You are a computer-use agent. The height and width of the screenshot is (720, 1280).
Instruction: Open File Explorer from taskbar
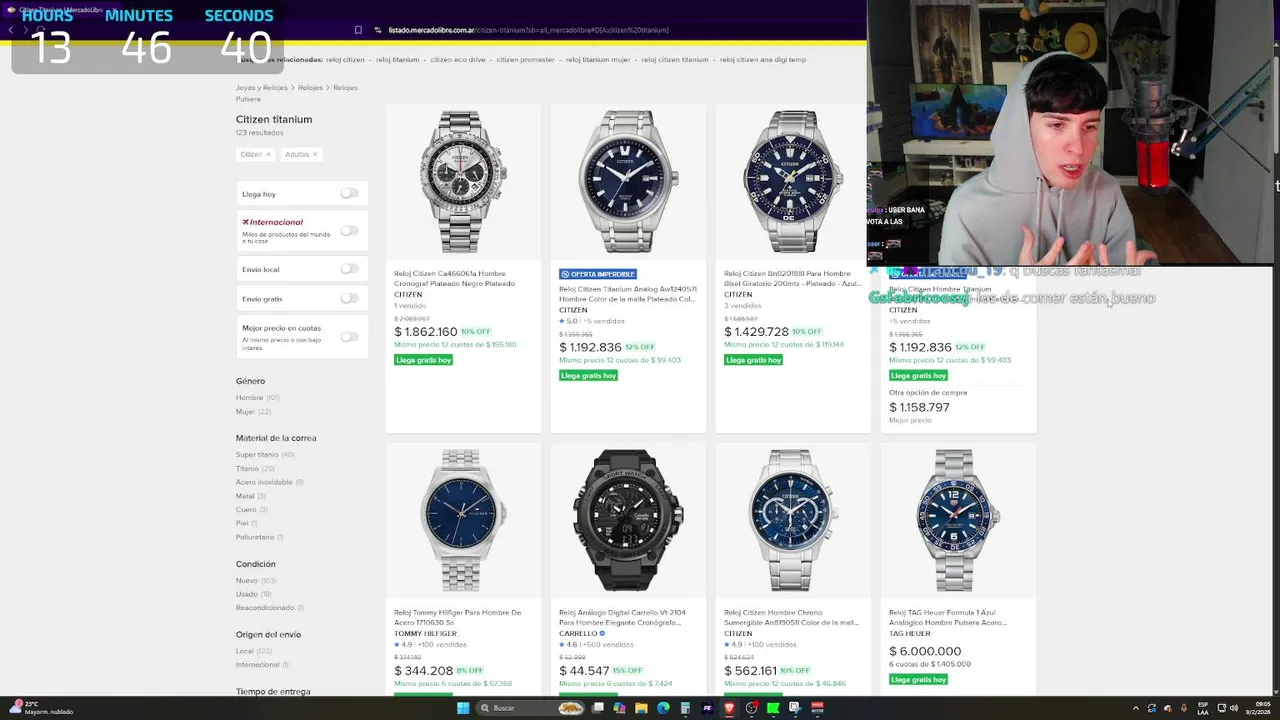click(x=641, y=708)
